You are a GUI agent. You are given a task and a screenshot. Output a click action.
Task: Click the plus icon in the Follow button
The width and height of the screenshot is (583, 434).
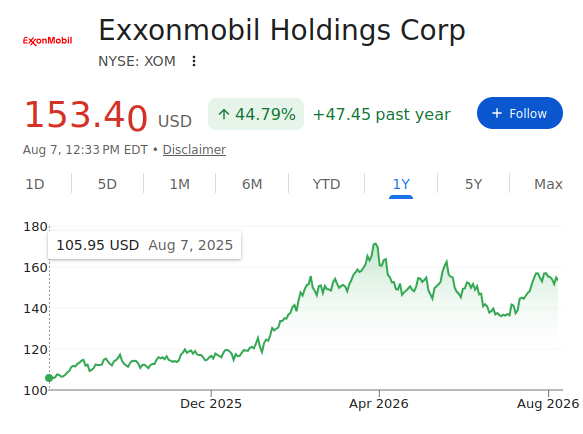pyautogui.click(x=497, y=113)
